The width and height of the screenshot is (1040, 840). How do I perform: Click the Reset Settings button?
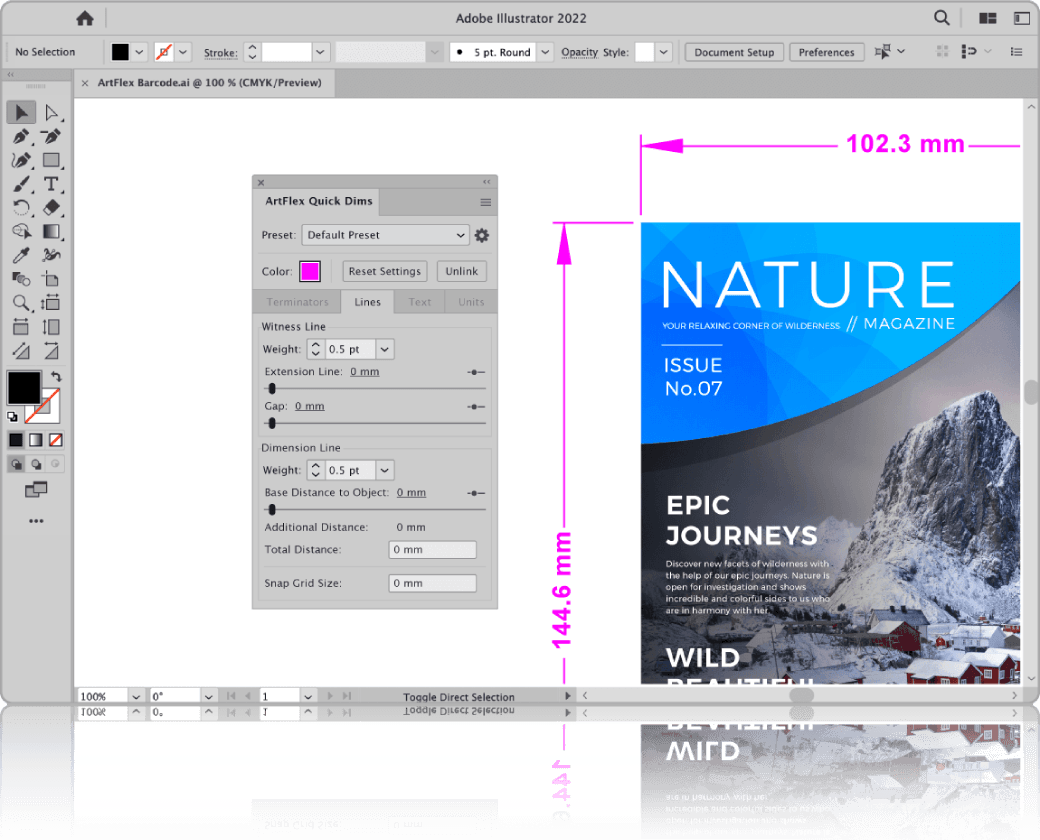tap(385, 271)
